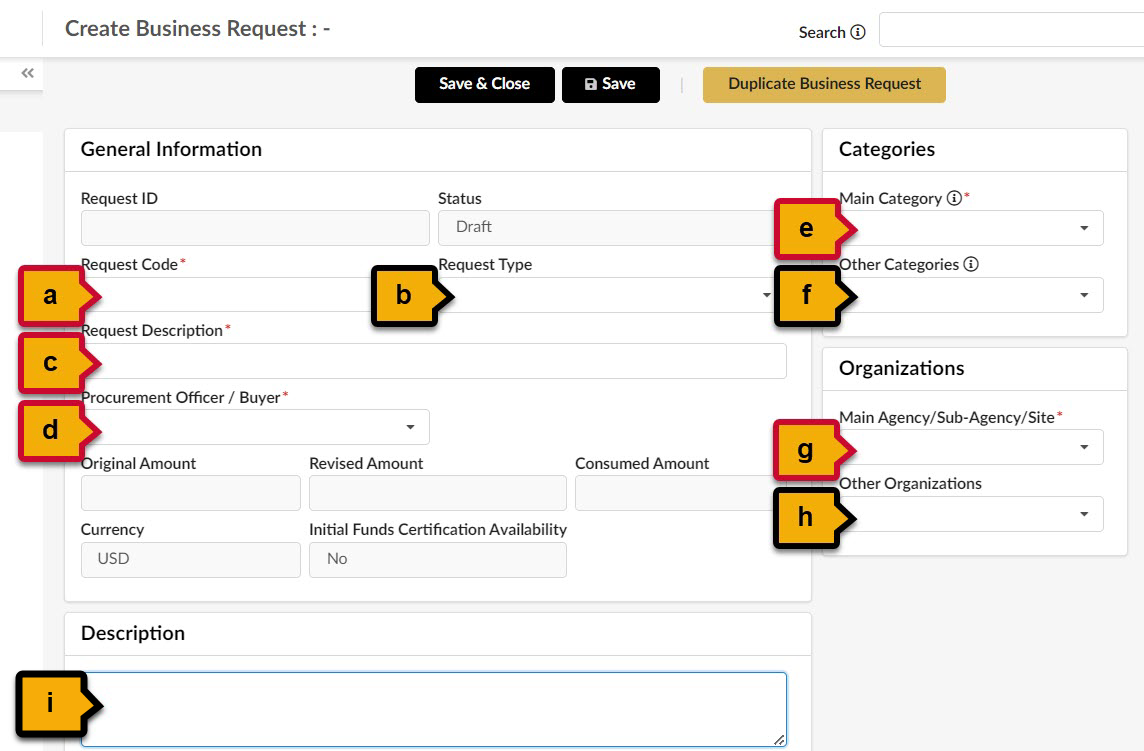
Task: Click the Revised Amount field
Action: pos(438,493)
